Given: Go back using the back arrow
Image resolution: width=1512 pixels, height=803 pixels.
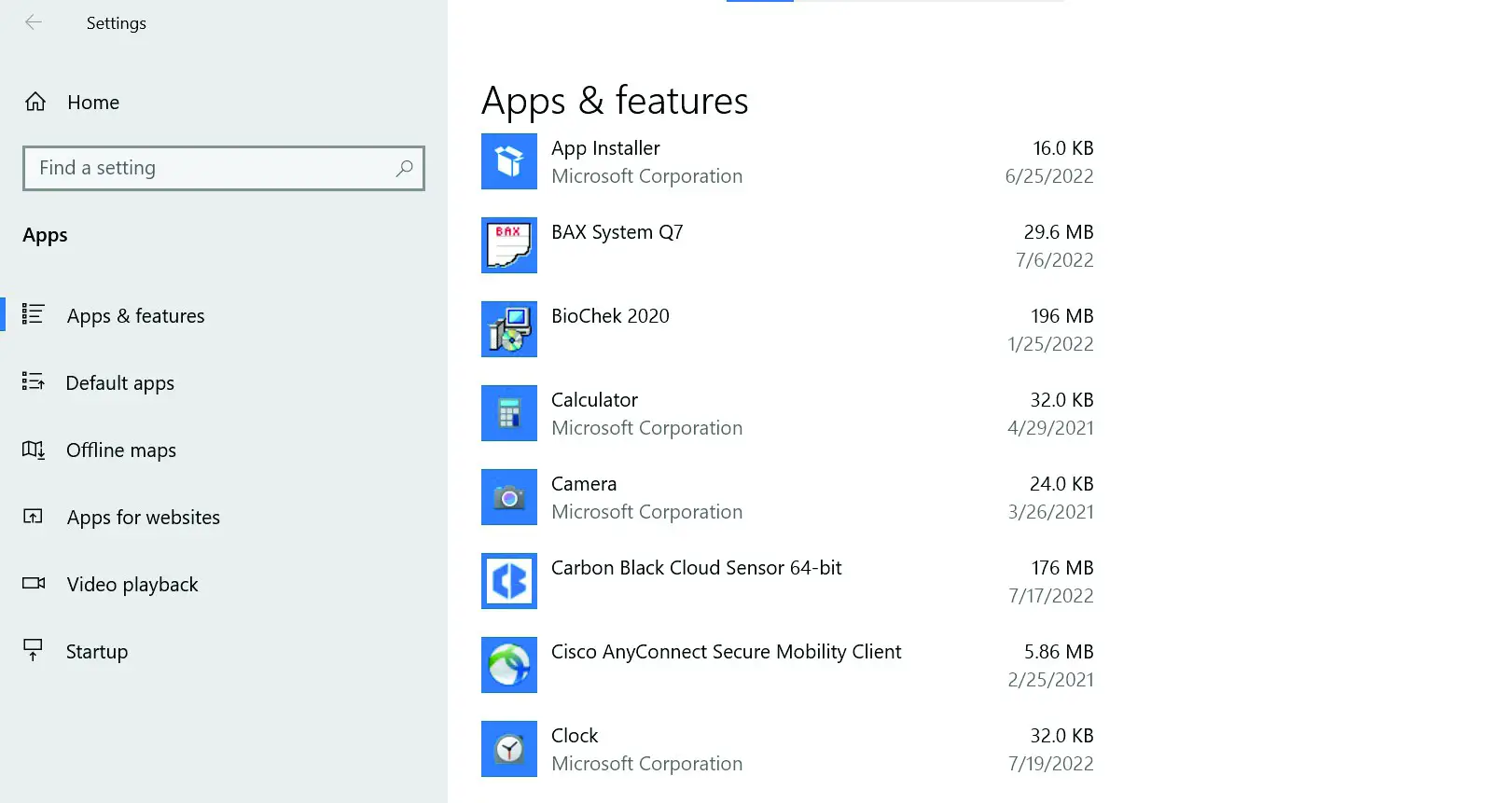Looking at the screenshot, I should [34, 22].
